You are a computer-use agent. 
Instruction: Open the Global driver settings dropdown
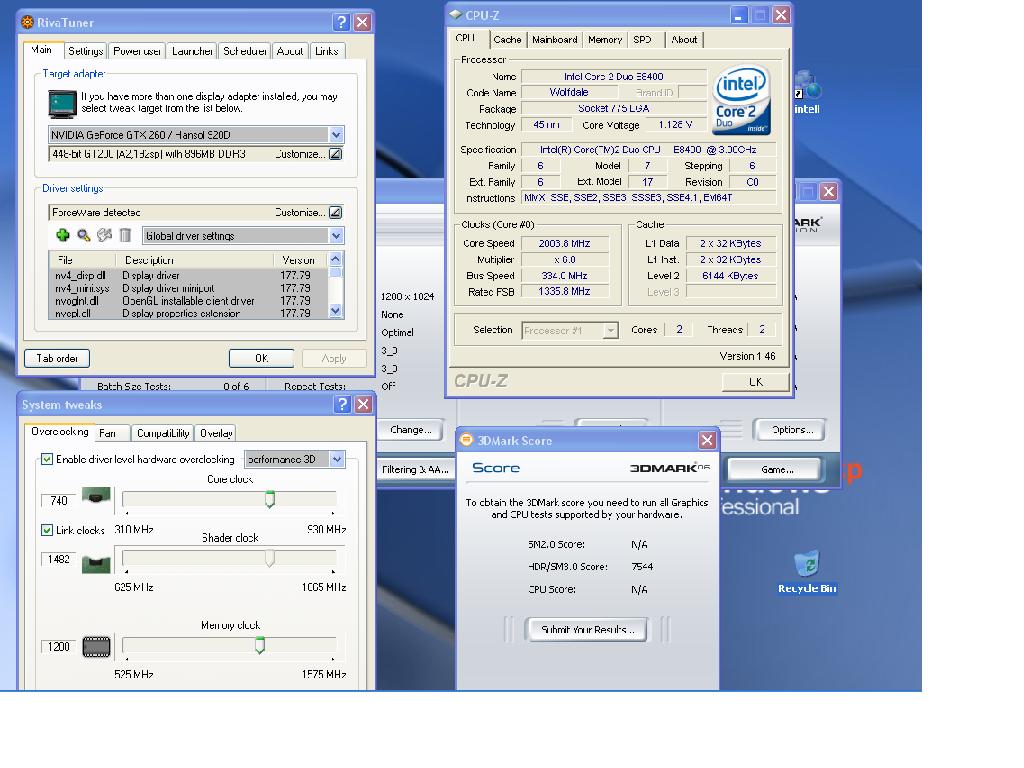[x=336, y=236]
